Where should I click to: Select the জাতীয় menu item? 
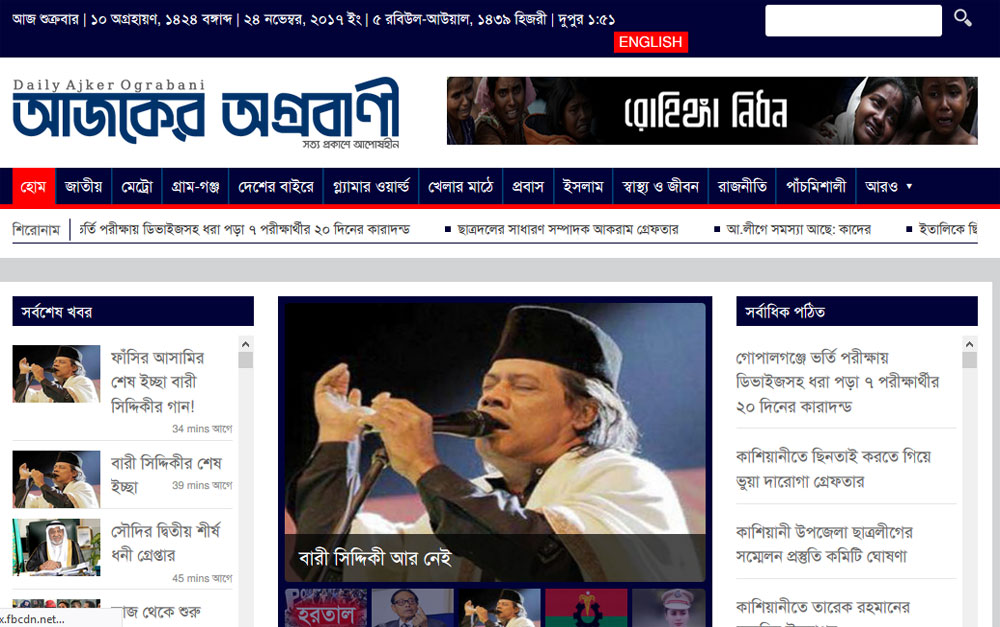84,187
